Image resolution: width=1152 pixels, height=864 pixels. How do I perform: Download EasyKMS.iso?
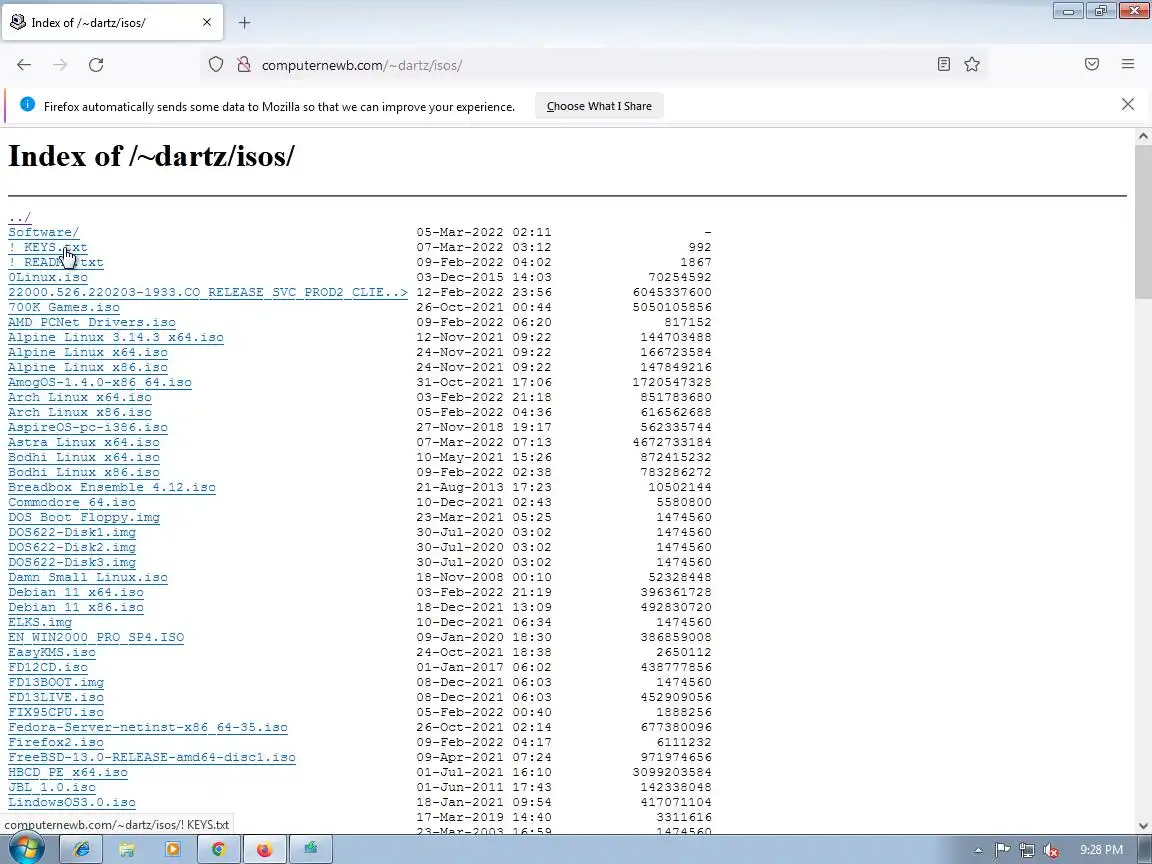coord(52,652)
